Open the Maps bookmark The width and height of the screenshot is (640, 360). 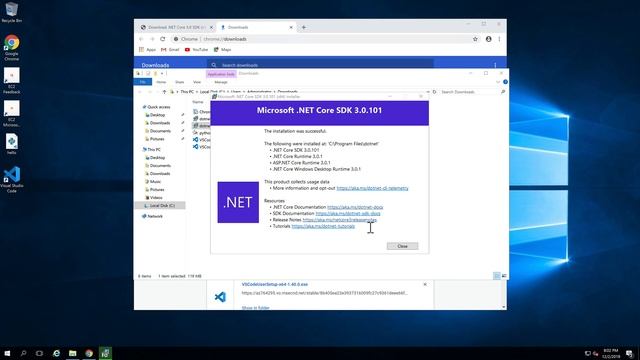coord(222,50)
